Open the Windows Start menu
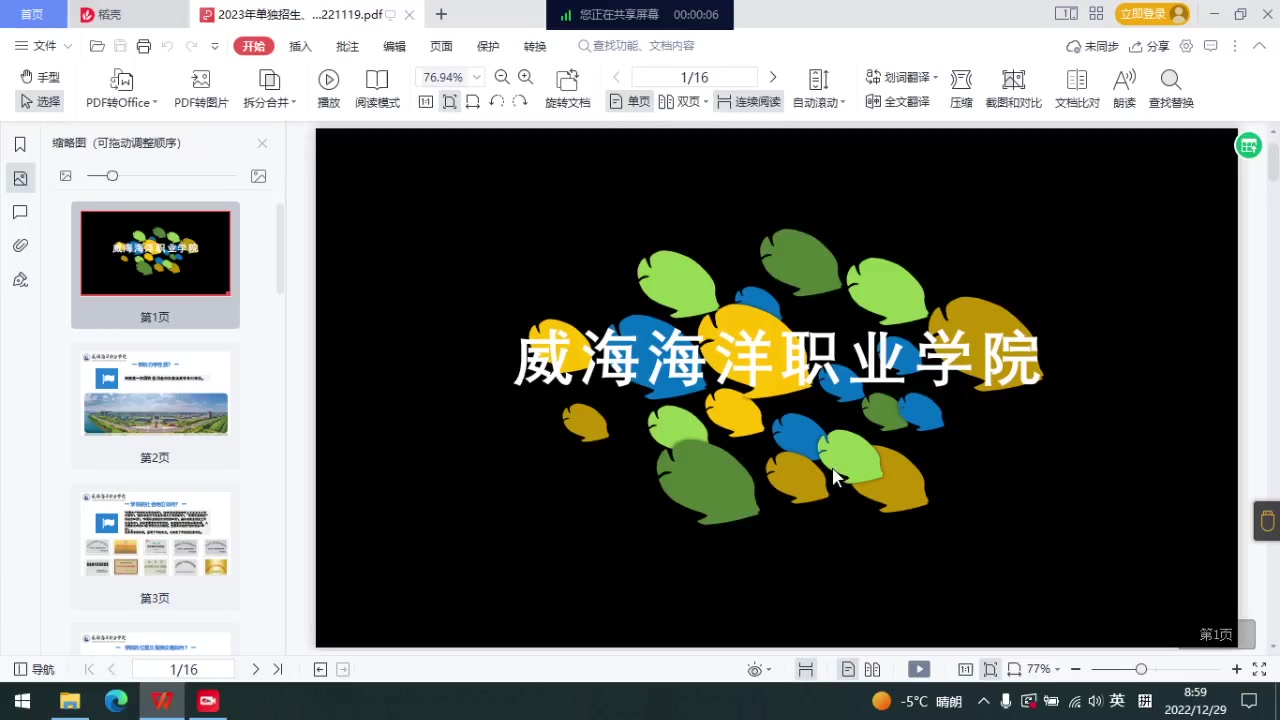Viewport: 1280px width, 720px height. pos(22,701)
